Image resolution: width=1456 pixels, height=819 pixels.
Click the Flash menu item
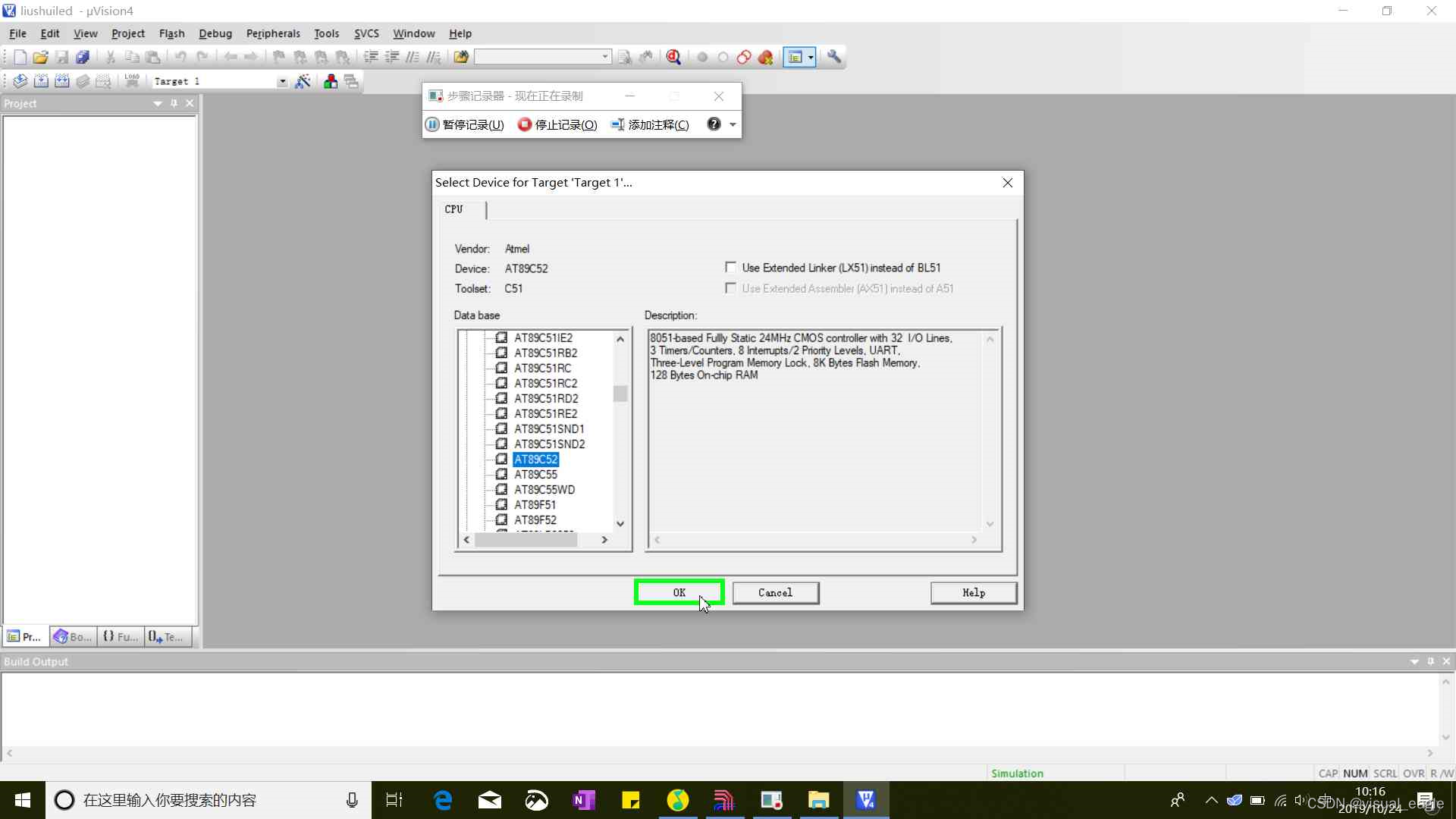point(172,33)
